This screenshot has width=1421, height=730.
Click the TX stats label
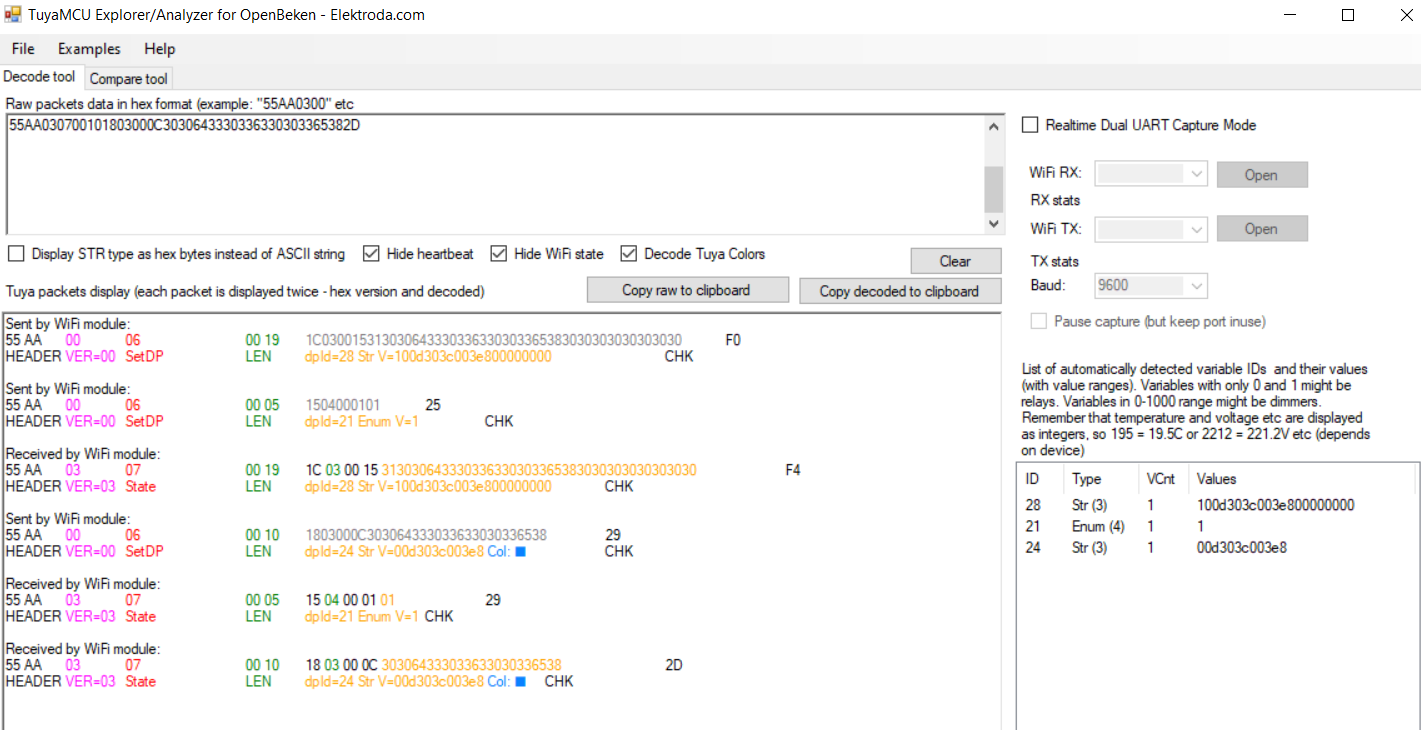pyautogui.click(x=1055, y=261)
